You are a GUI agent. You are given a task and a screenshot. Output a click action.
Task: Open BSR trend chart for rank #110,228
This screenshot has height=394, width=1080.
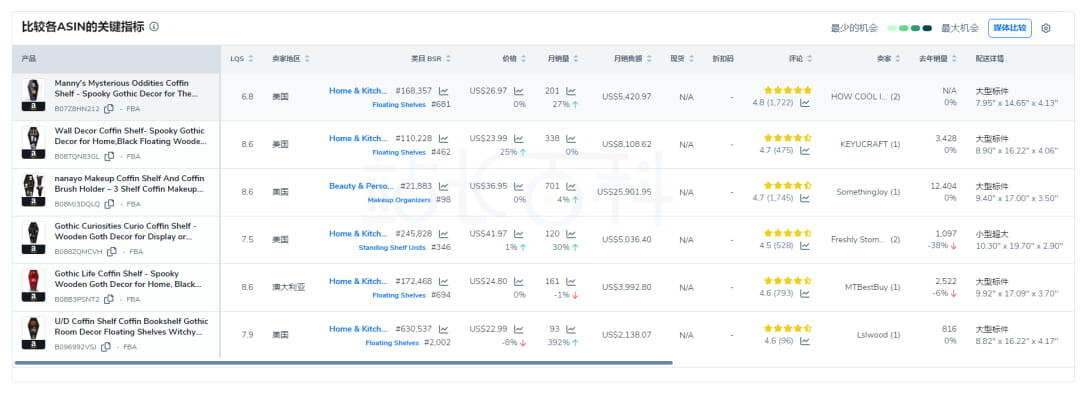point(444,138)
